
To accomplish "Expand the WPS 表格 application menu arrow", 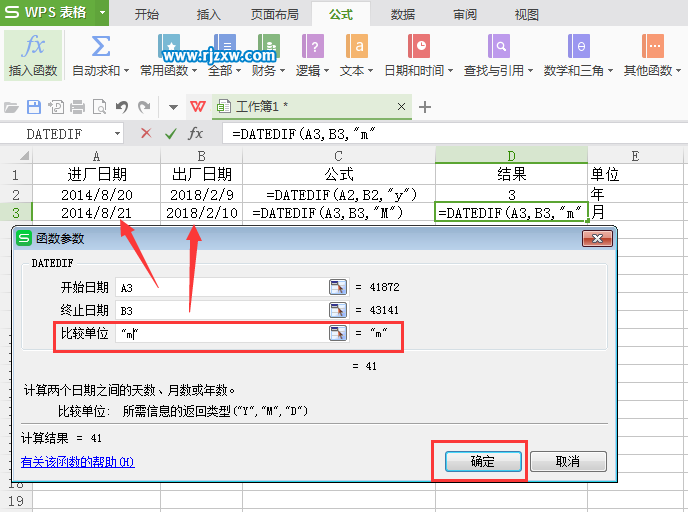I will pos(102,12).
